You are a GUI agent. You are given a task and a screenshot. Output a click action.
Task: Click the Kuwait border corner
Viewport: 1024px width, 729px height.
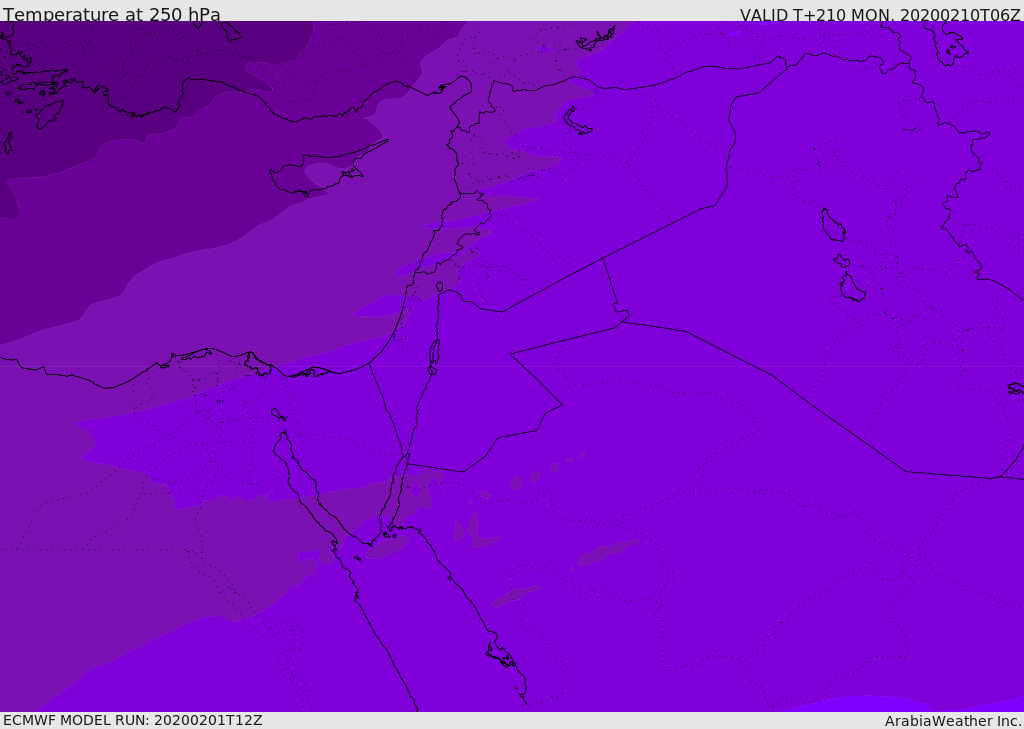tap(999, 477)
